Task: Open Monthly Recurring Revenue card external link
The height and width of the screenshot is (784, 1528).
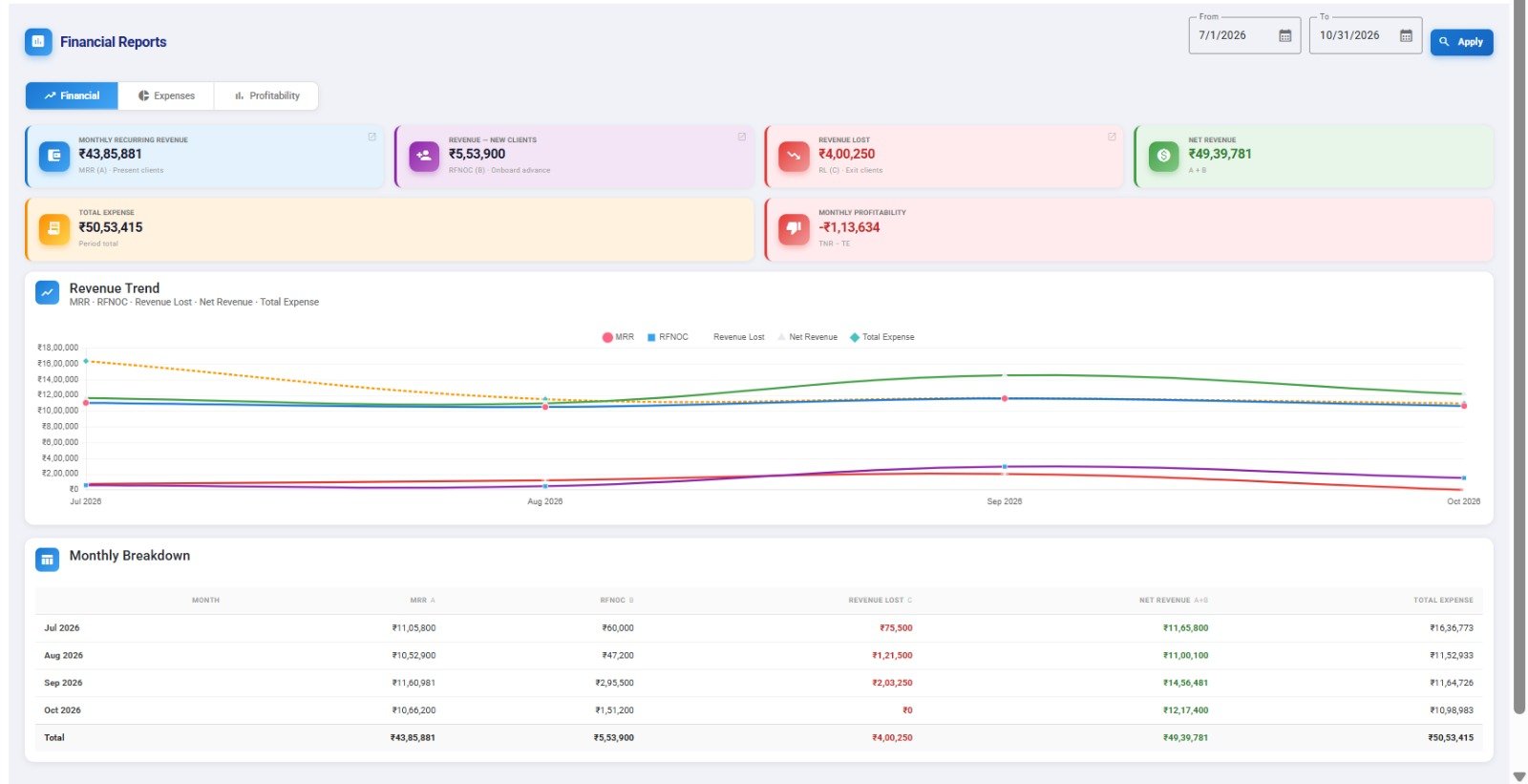Action: pos(372,137)
